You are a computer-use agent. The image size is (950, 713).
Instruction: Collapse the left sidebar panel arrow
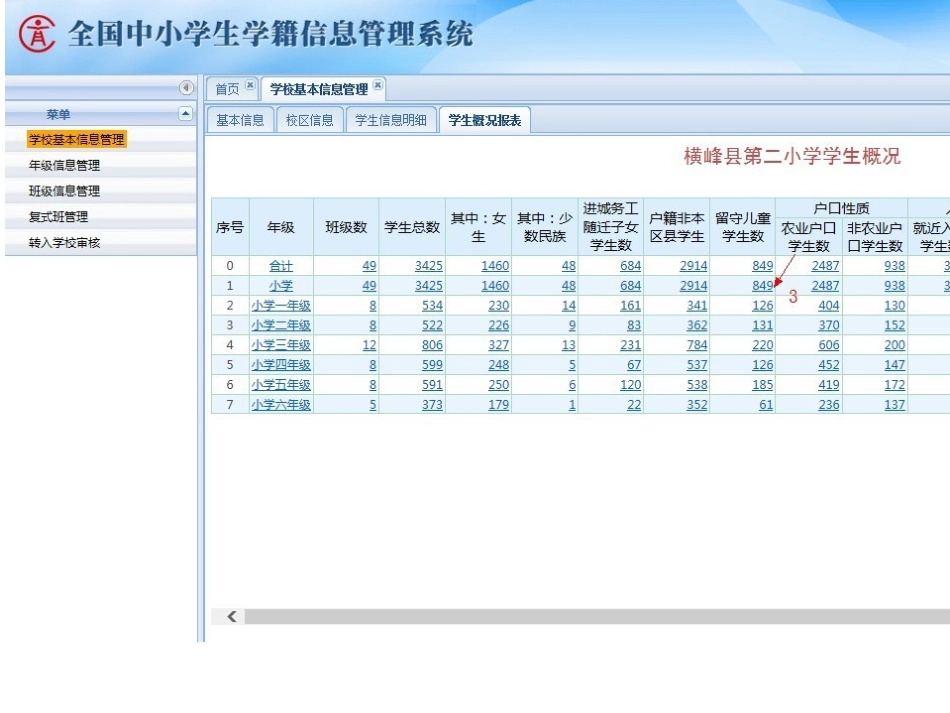(x=186, y=88)
